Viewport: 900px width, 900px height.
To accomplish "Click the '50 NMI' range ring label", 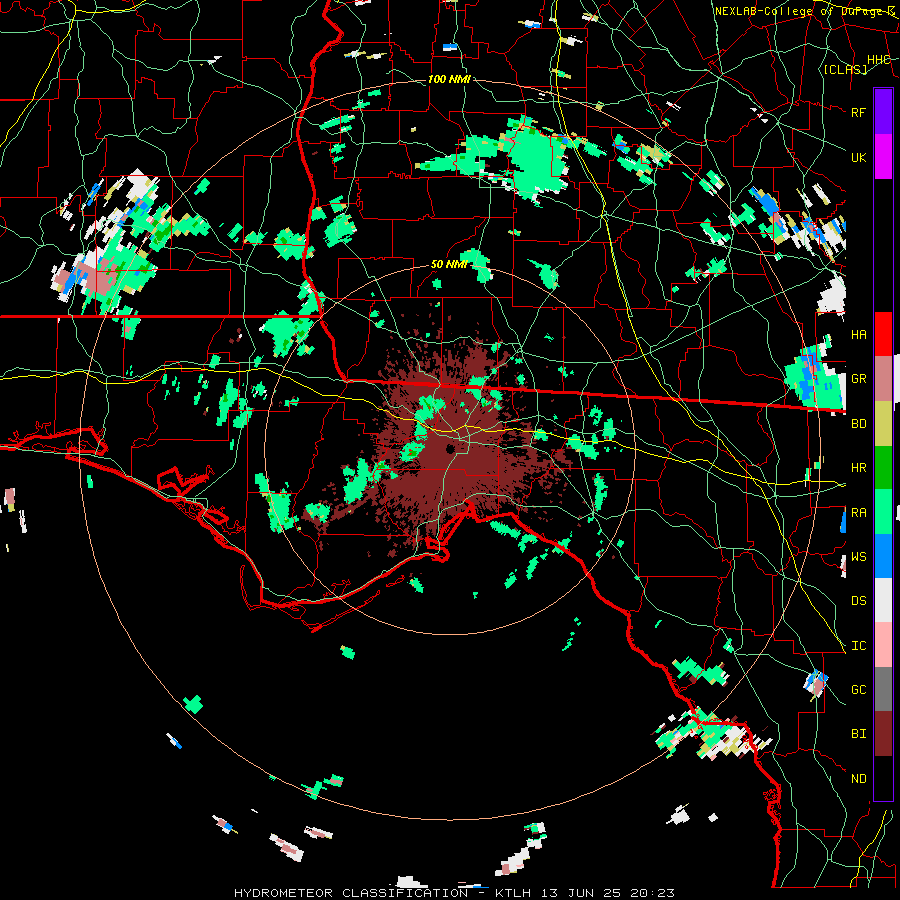I will (449, 265).
